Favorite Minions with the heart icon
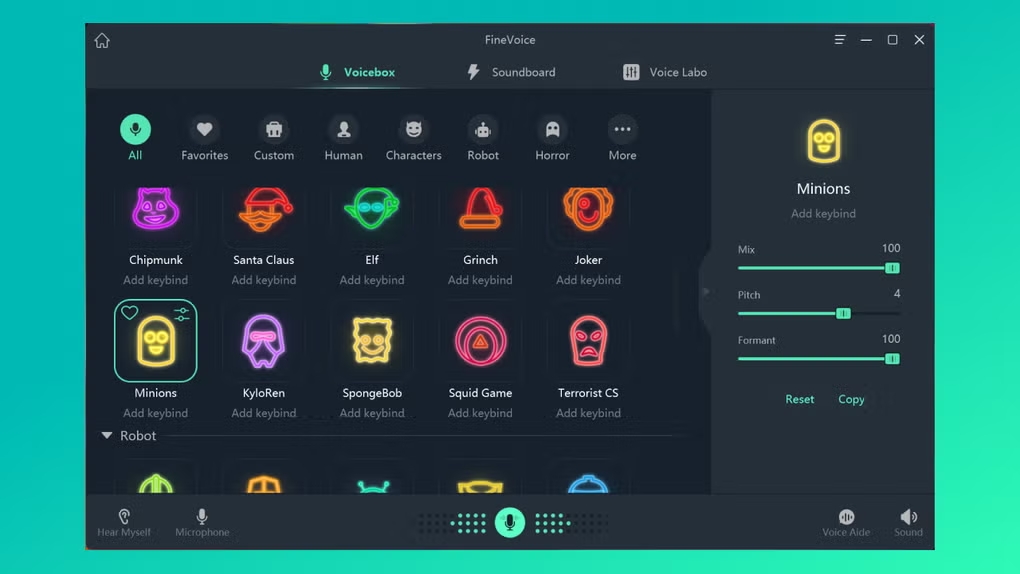1020x574 pixels. (130, 313)
